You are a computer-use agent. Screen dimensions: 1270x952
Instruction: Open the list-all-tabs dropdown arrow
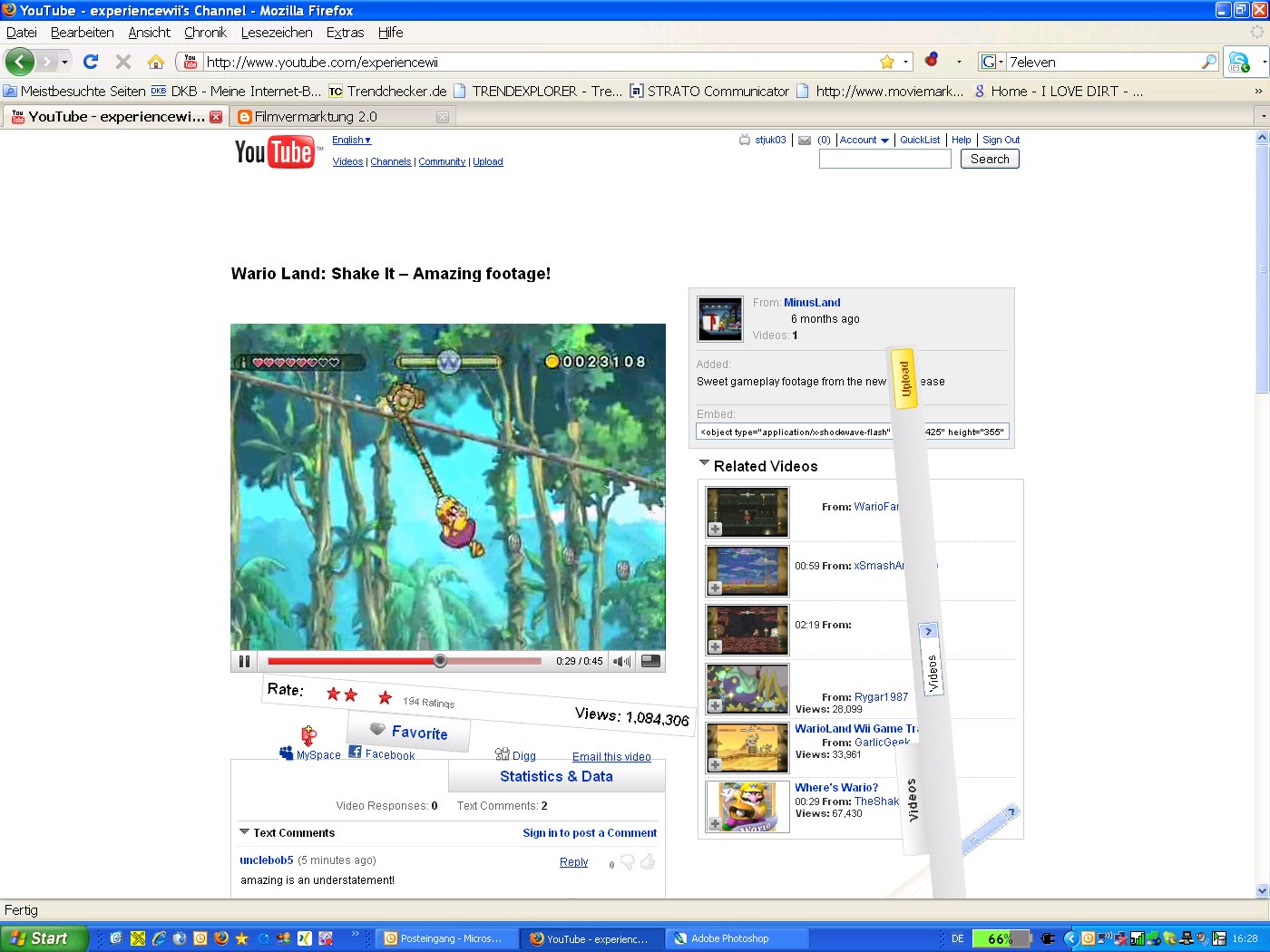(x=1263, y=116)
